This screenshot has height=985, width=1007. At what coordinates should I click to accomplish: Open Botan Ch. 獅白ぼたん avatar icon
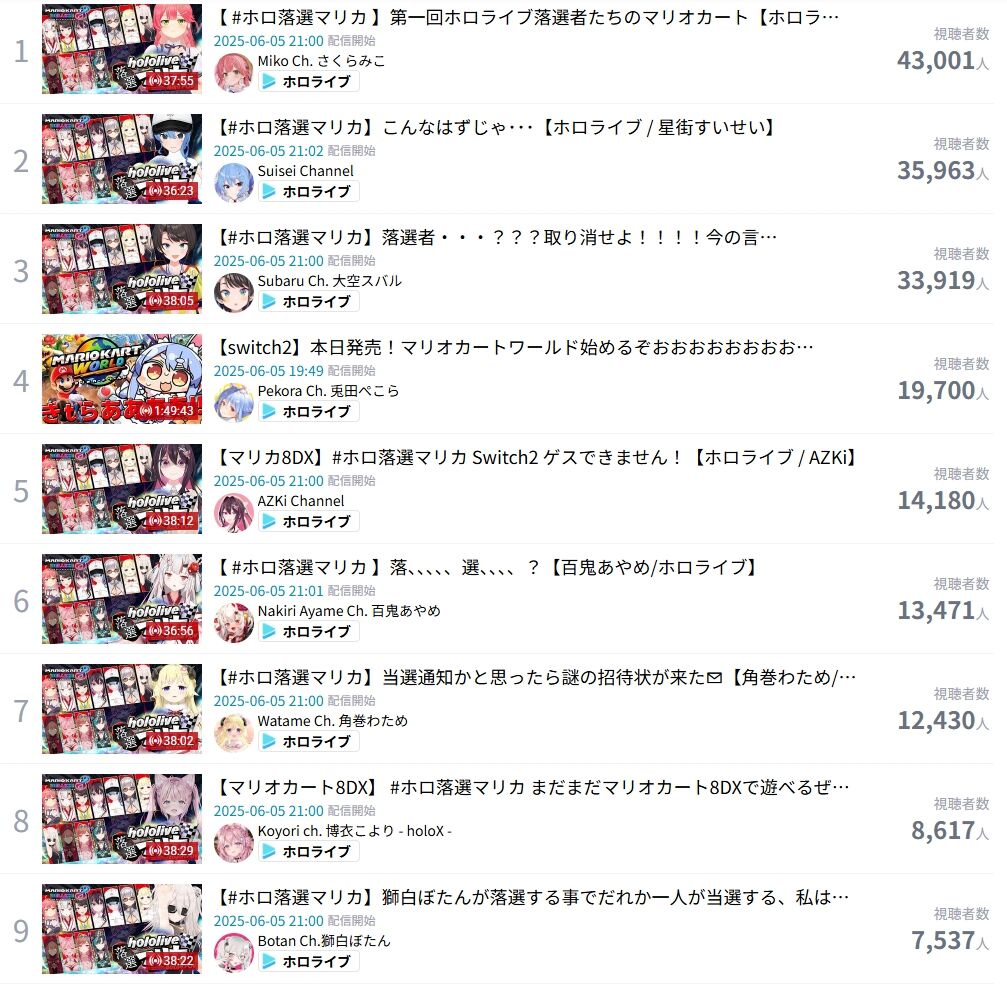pos(234,952)
